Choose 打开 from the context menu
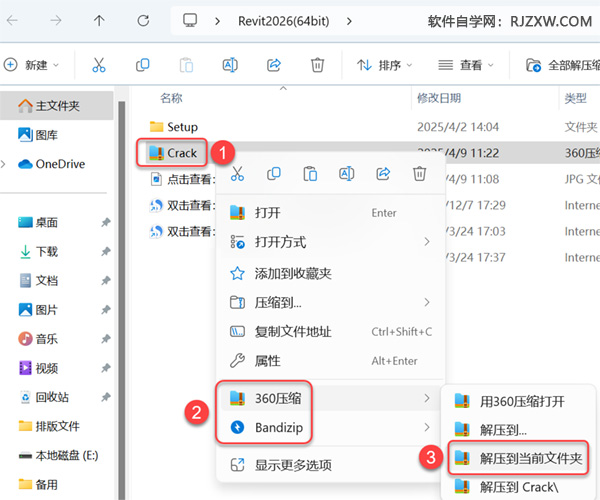This screenshot has height=500, width=600. tap(330, 213)
